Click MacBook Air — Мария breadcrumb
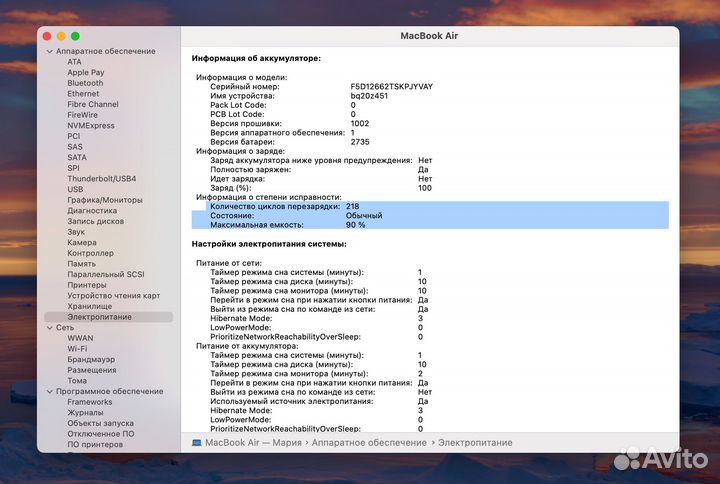 tap(253, 443)
